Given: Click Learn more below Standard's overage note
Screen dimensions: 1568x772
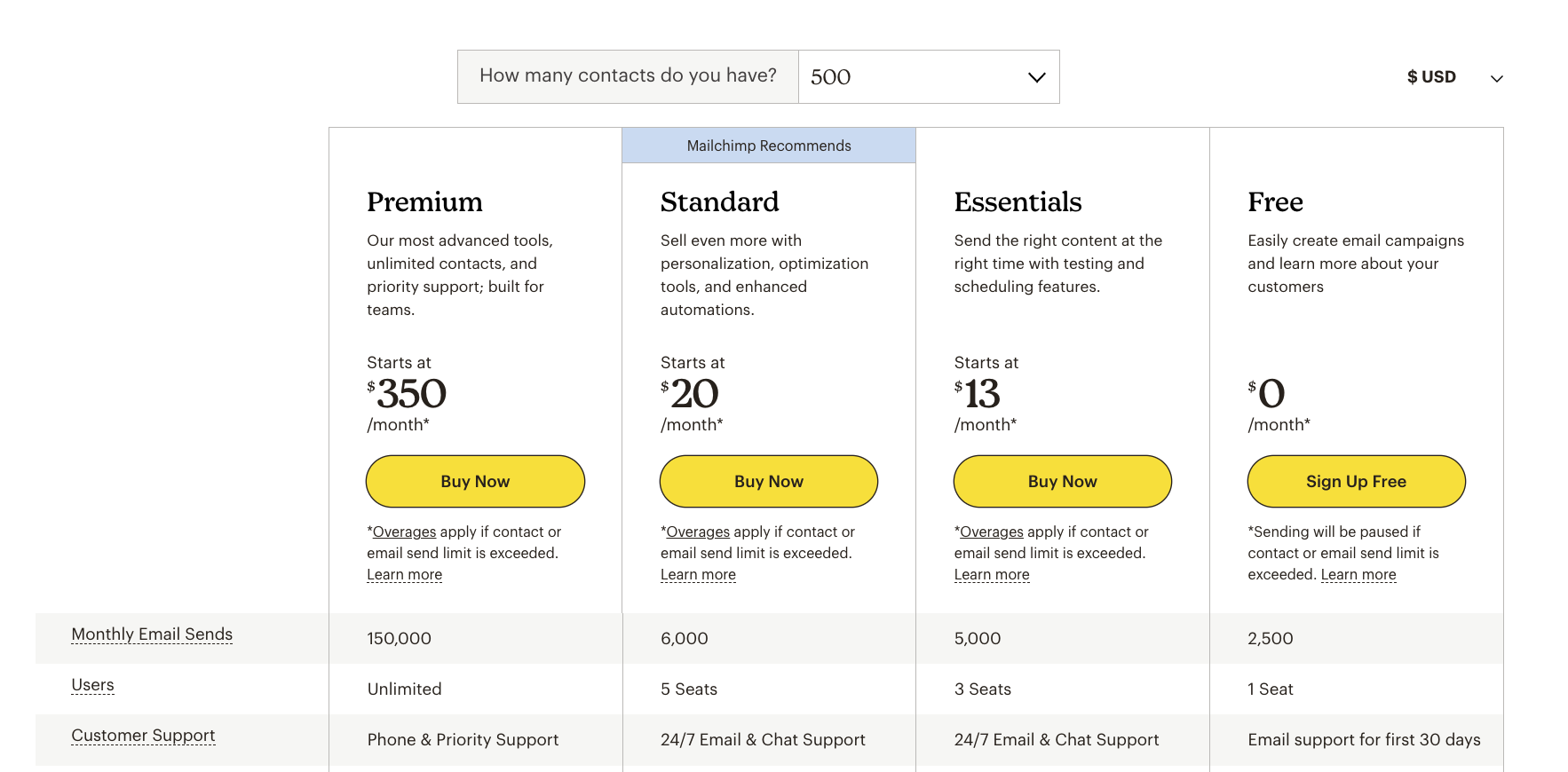Looking at the screenshot, I should point(698,574).
